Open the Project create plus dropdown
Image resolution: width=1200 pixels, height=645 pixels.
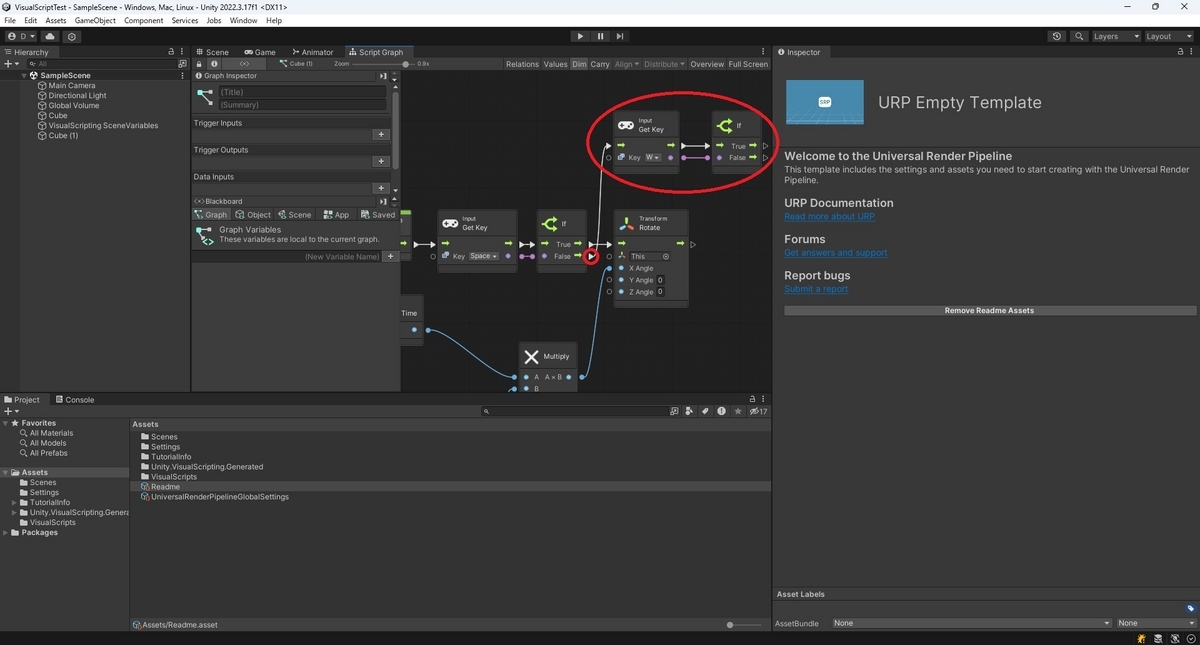[11, 411]
